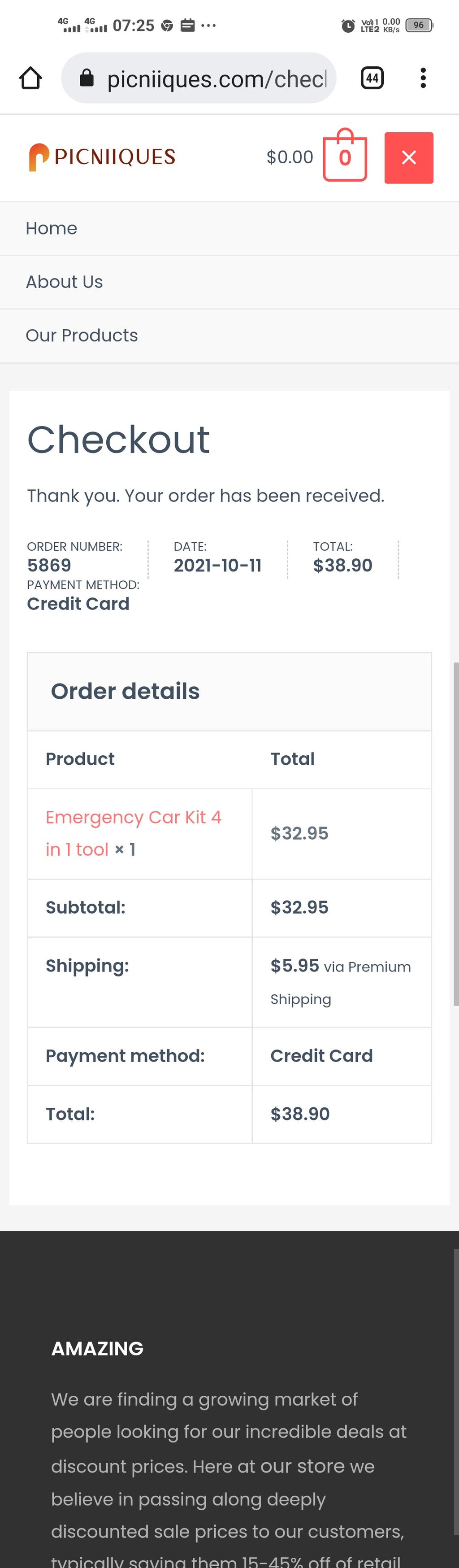
Task: Tap the Checkout page heading
Action: pos(118,440)
